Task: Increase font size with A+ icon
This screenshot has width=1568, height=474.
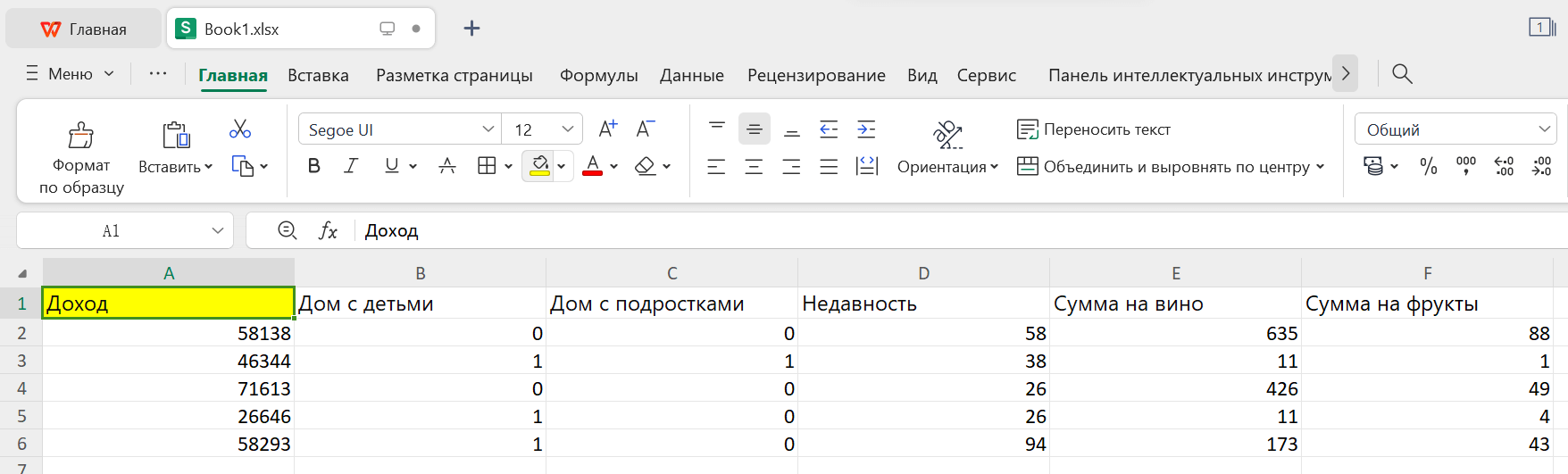Action: point(607,129)
